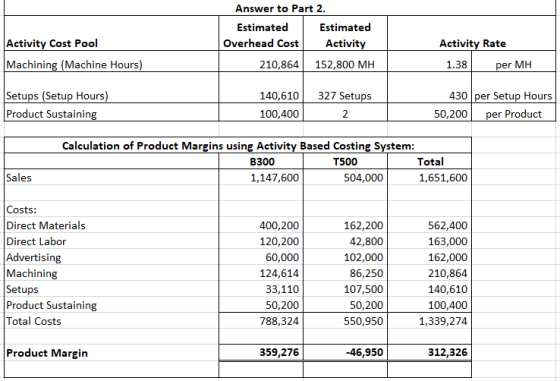Click total setups cost 140,610 in margins table
Image resolution: width=560 pixels, height=381 pixels.
430,289
